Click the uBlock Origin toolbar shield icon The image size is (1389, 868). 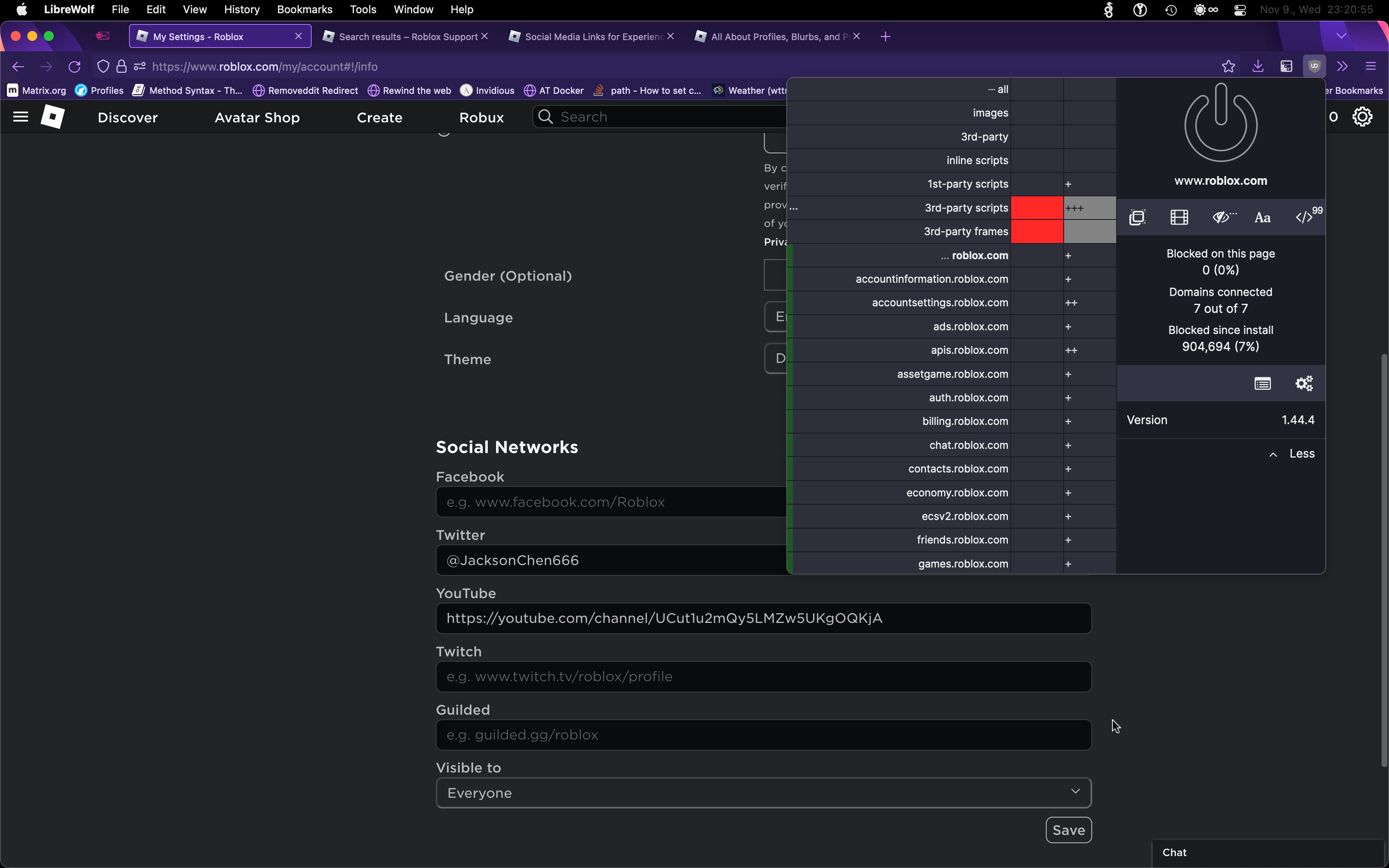click(1315, 67)
